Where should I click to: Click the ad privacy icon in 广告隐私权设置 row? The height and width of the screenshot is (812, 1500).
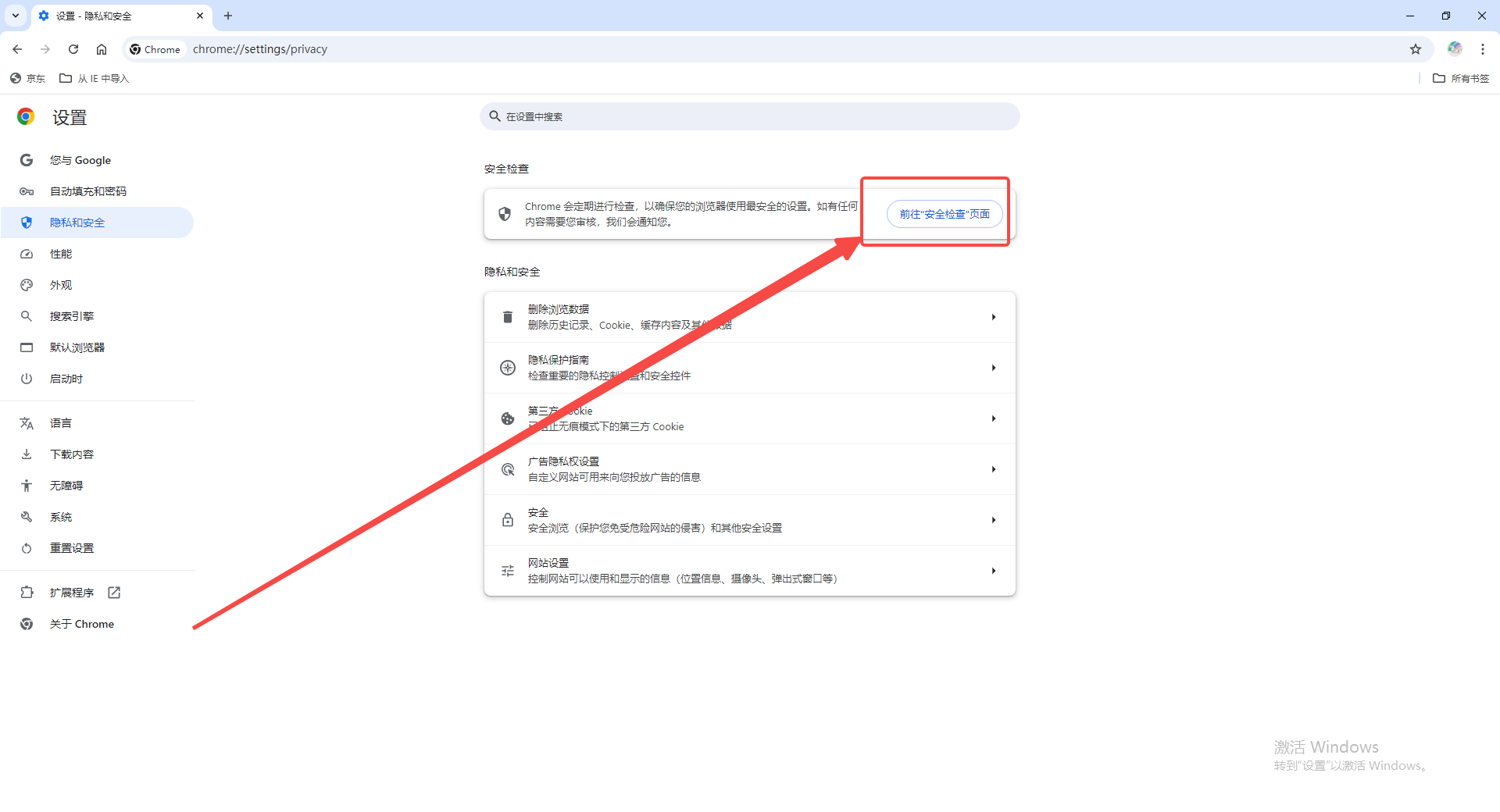click(508, 469)
